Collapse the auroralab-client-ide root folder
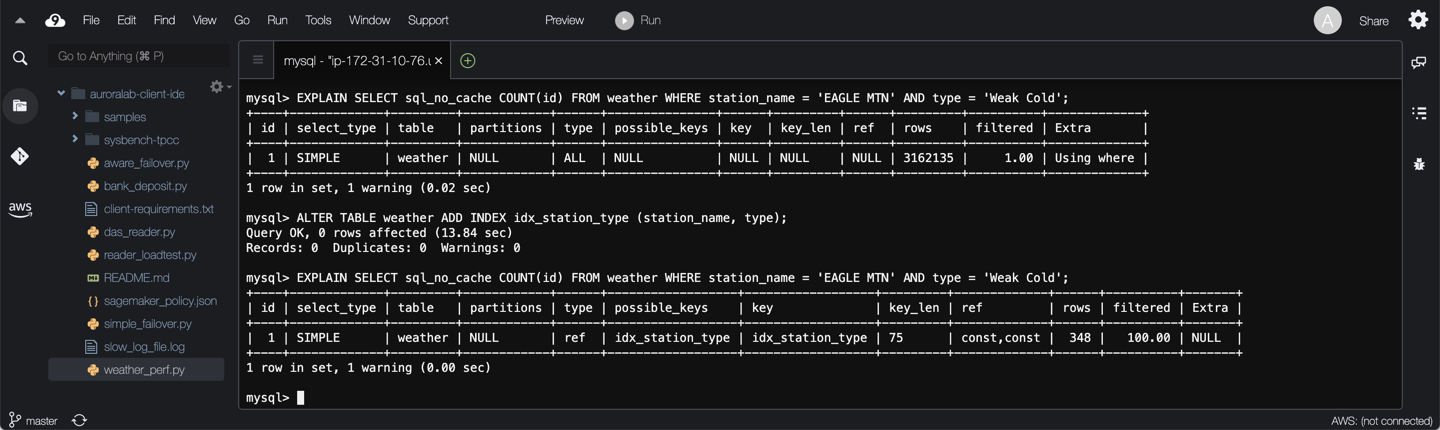Viewport: 1440px width, 430px height. pos(61,94)
